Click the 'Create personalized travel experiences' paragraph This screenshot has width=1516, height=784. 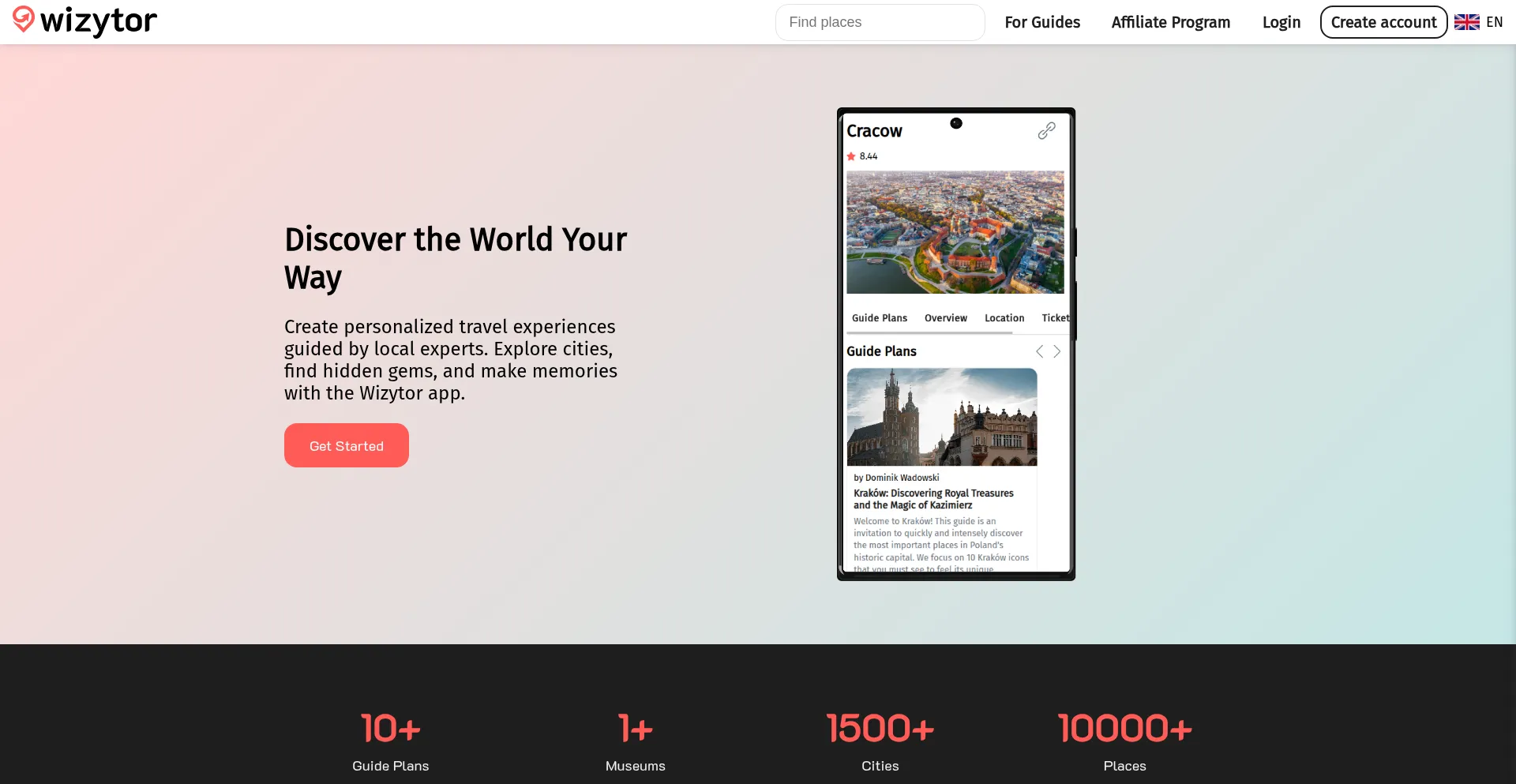pyautogui.click(x=451, y=360)
